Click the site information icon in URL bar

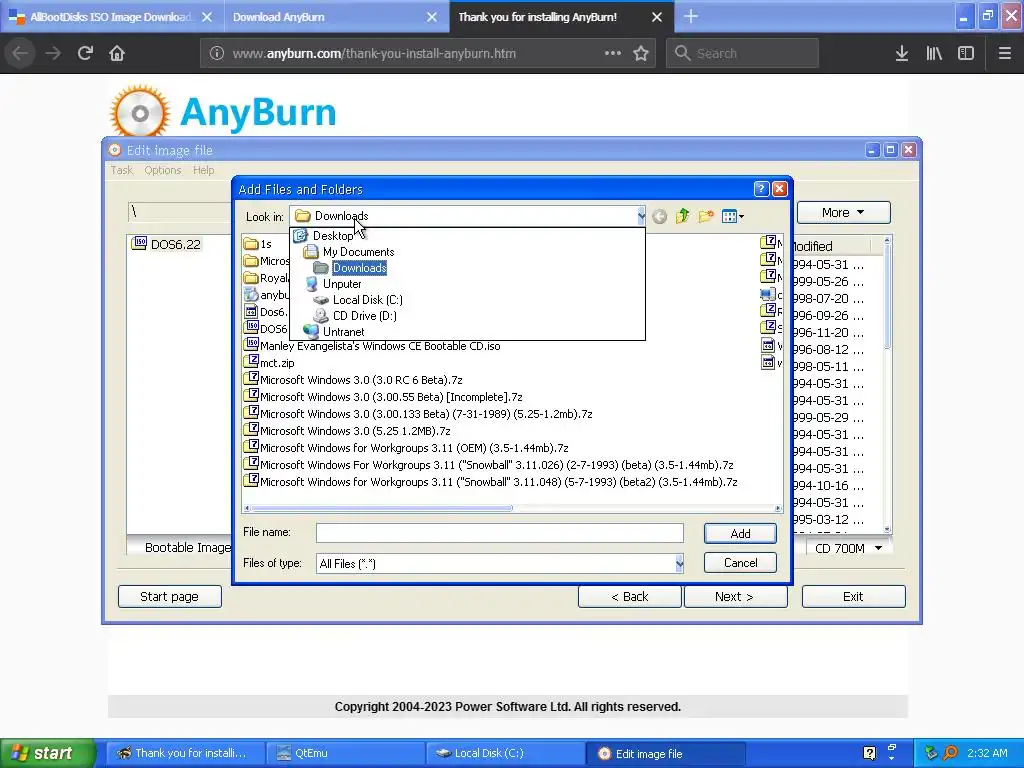click(217, 54)
